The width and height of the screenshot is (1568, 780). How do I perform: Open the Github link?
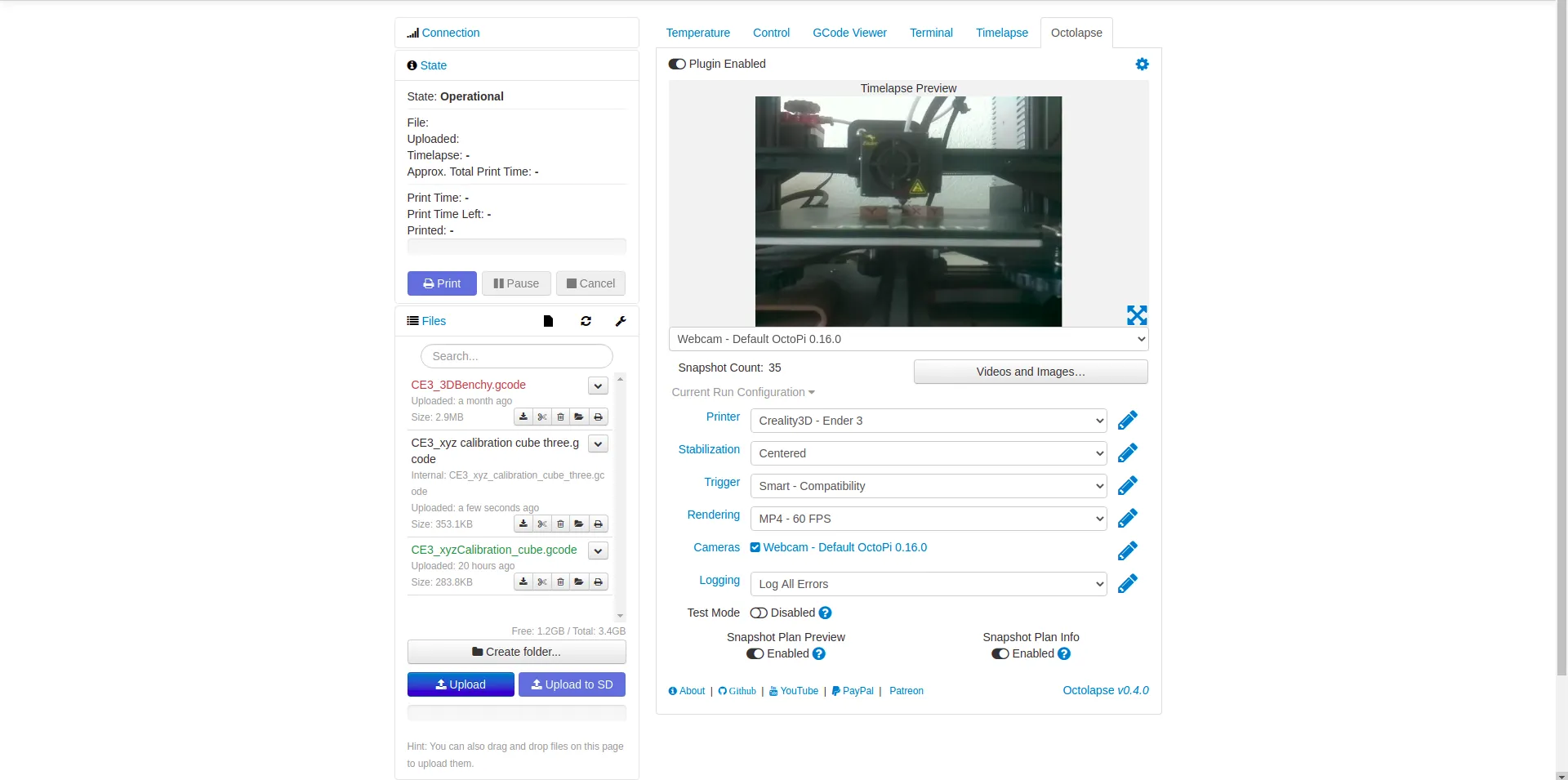point(737,691)
